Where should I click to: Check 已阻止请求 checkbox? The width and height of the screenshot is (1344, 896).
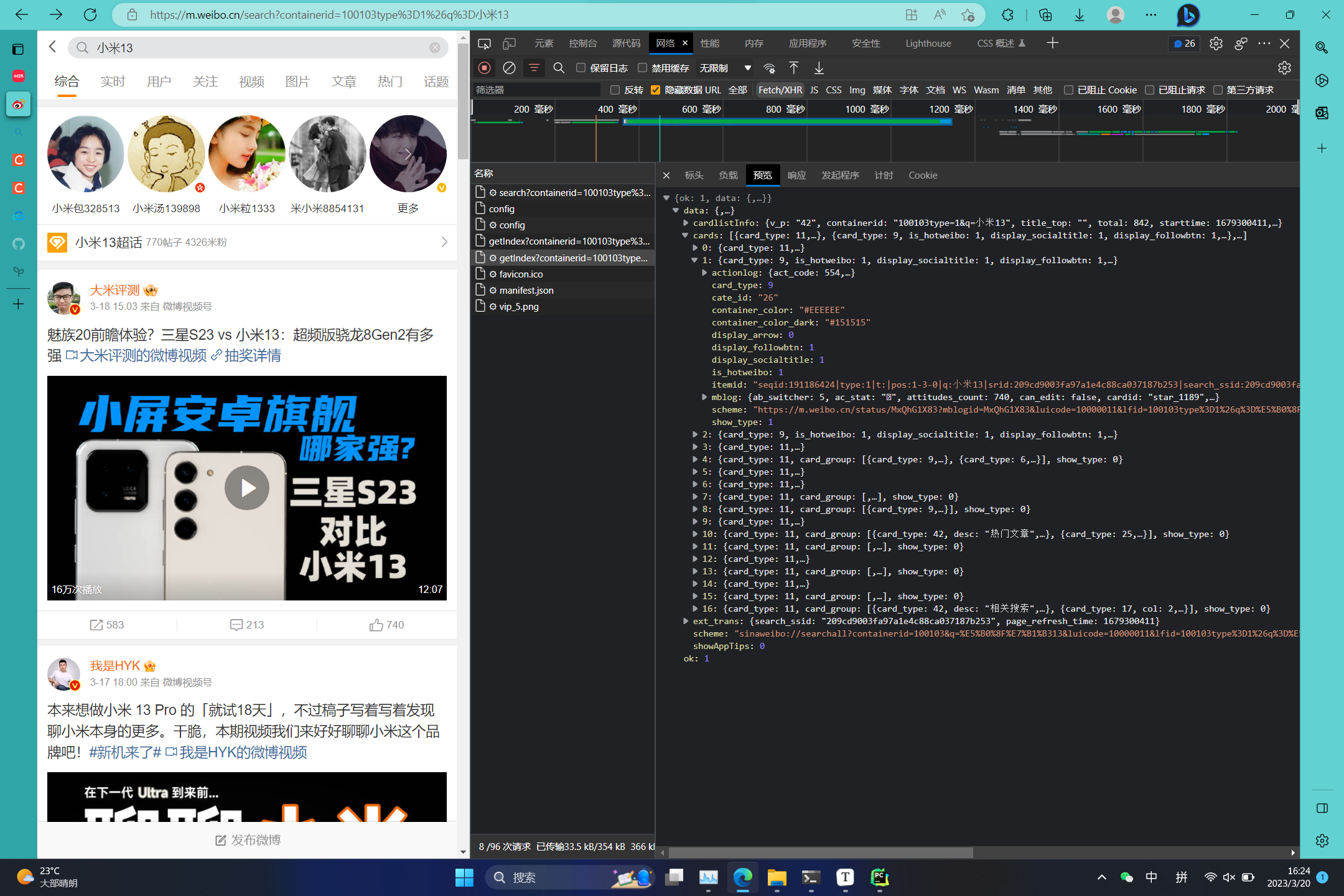click(x=1149, y=90)
